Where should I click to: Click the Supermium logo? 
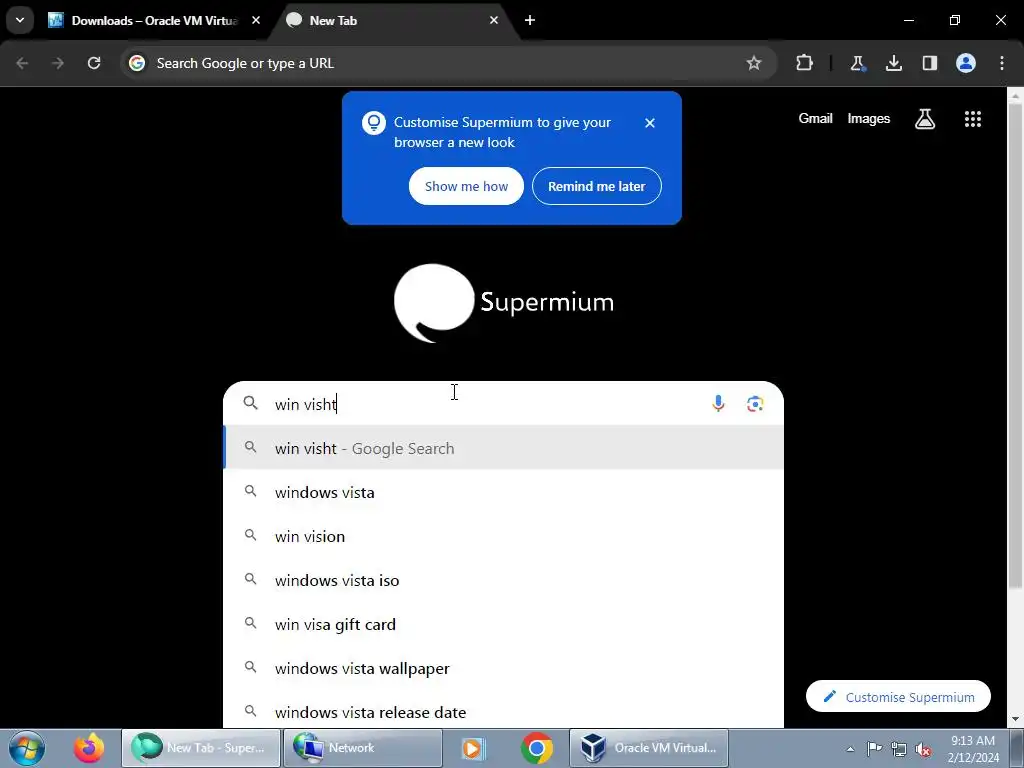pyautogui.click(x=504, y=303)
